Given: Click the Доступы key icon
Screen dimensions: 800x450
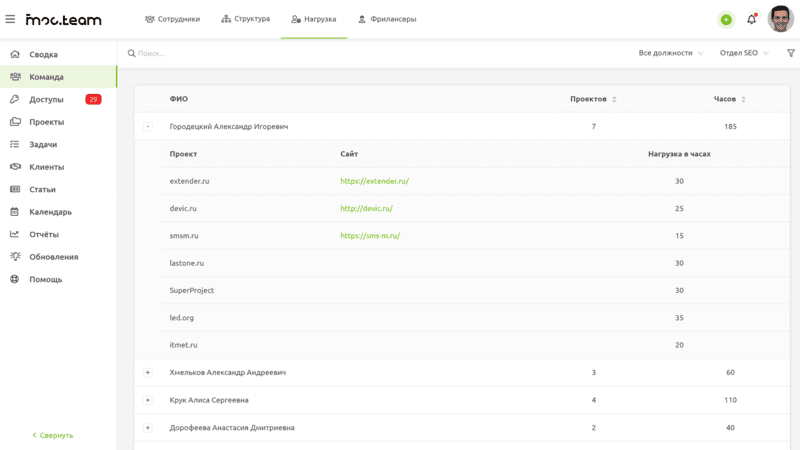Looking at the screenshot, I should click(15, 99).
